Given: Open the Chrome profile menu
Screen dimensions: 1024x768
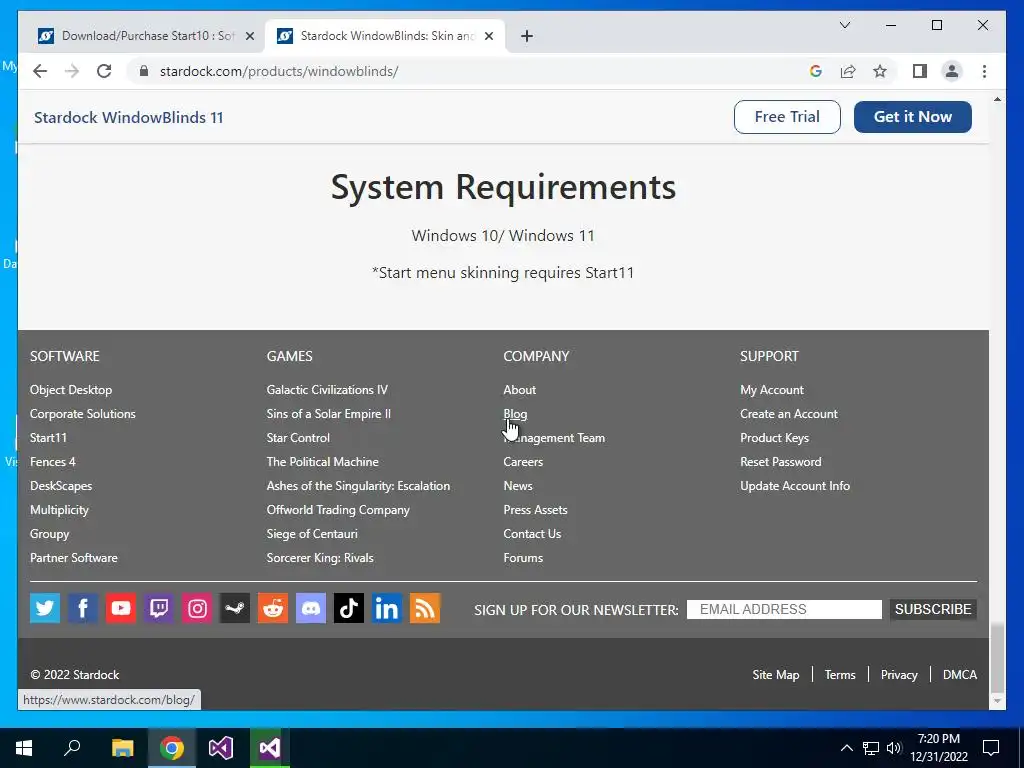Looking at the screenshot, I should point(952,71).
